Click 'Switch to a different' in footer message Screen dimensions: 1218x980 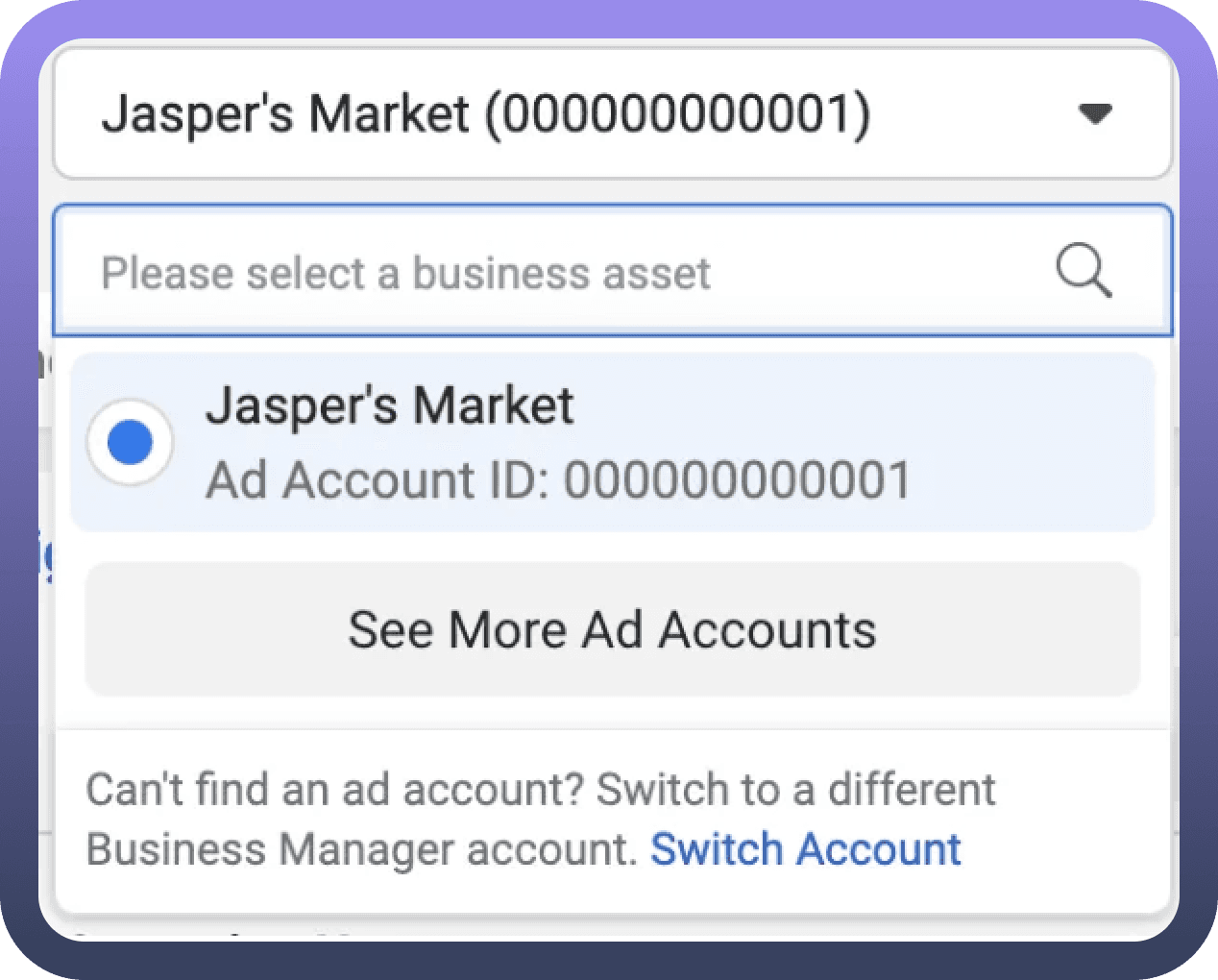point(795,790)
